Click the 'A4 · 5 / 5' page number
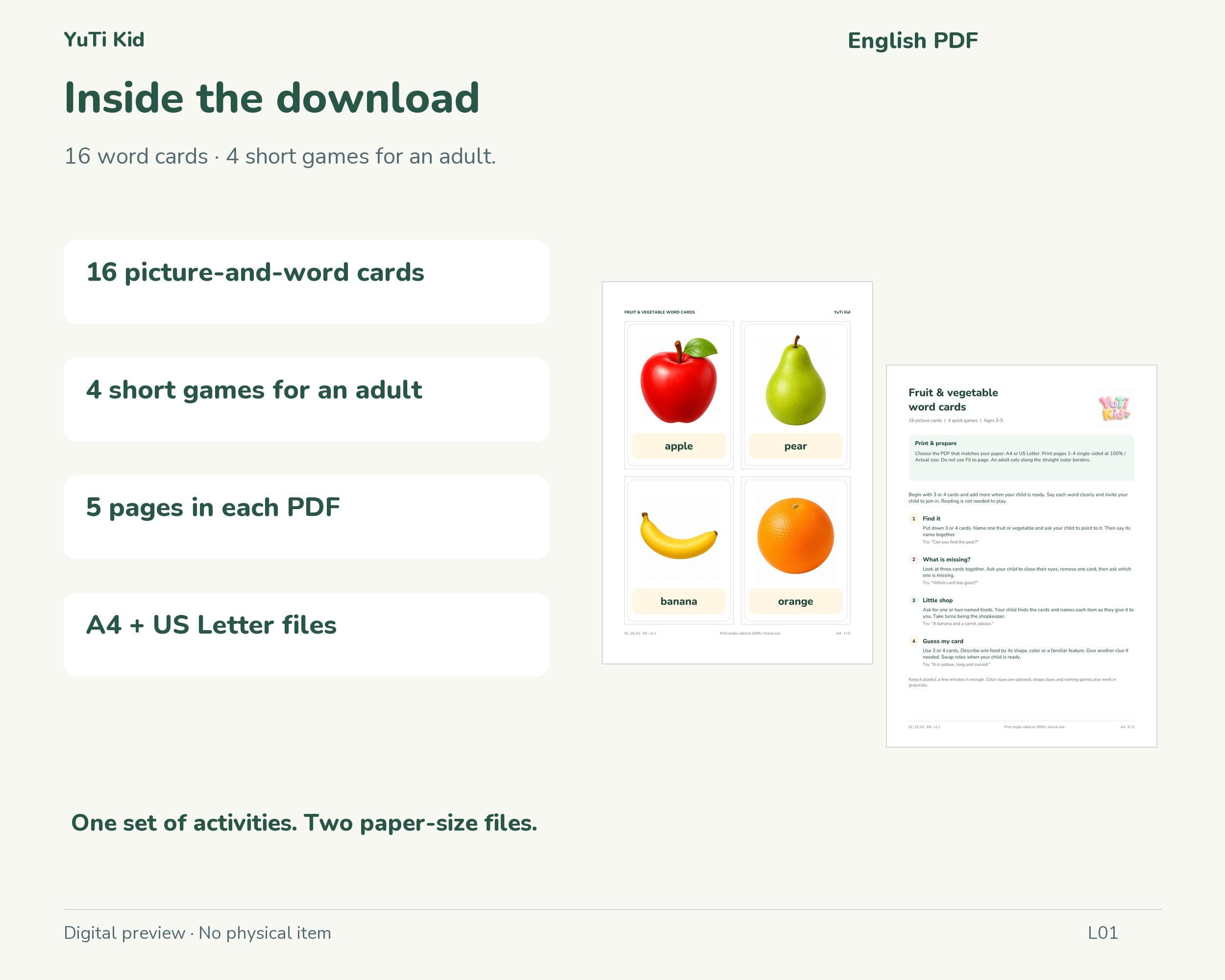 point(1127,727)
